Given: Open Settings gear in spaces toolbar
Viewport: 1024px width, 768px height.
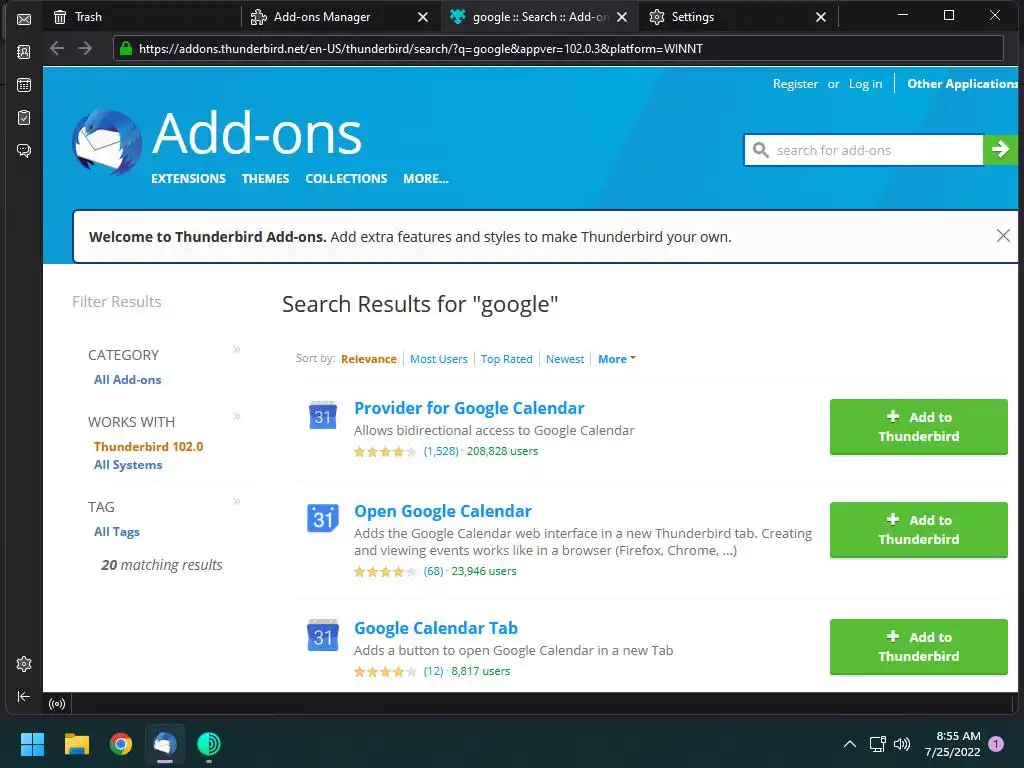Looking at the screenshot, I should [x=24, y=664].
